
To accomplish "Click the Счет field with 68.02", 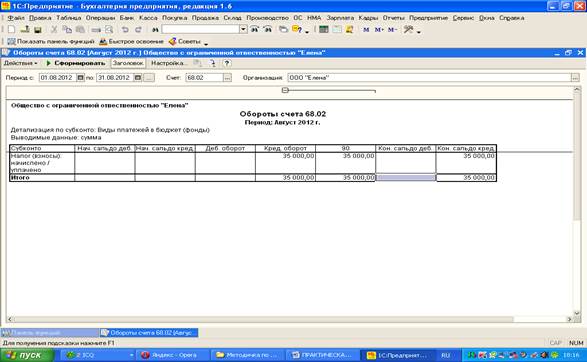I will coord(204,77).
